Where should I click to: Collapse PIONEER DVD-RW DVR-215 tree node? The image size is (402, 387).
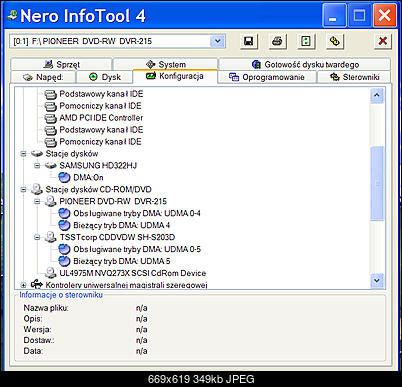(x=37, y=201)
